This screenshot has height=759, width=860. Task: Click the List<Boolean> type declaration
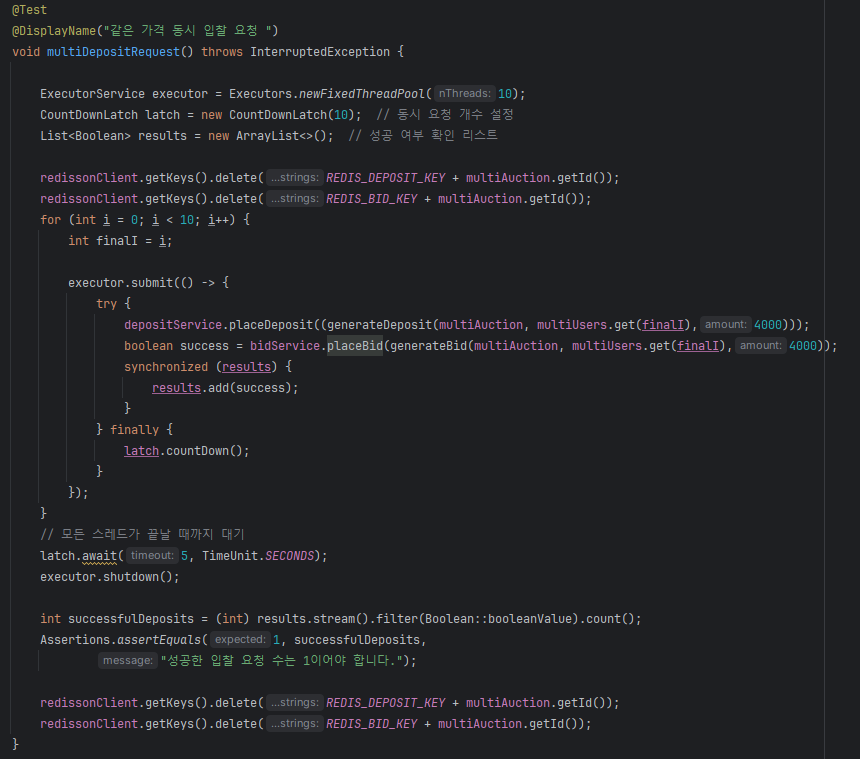85,136
